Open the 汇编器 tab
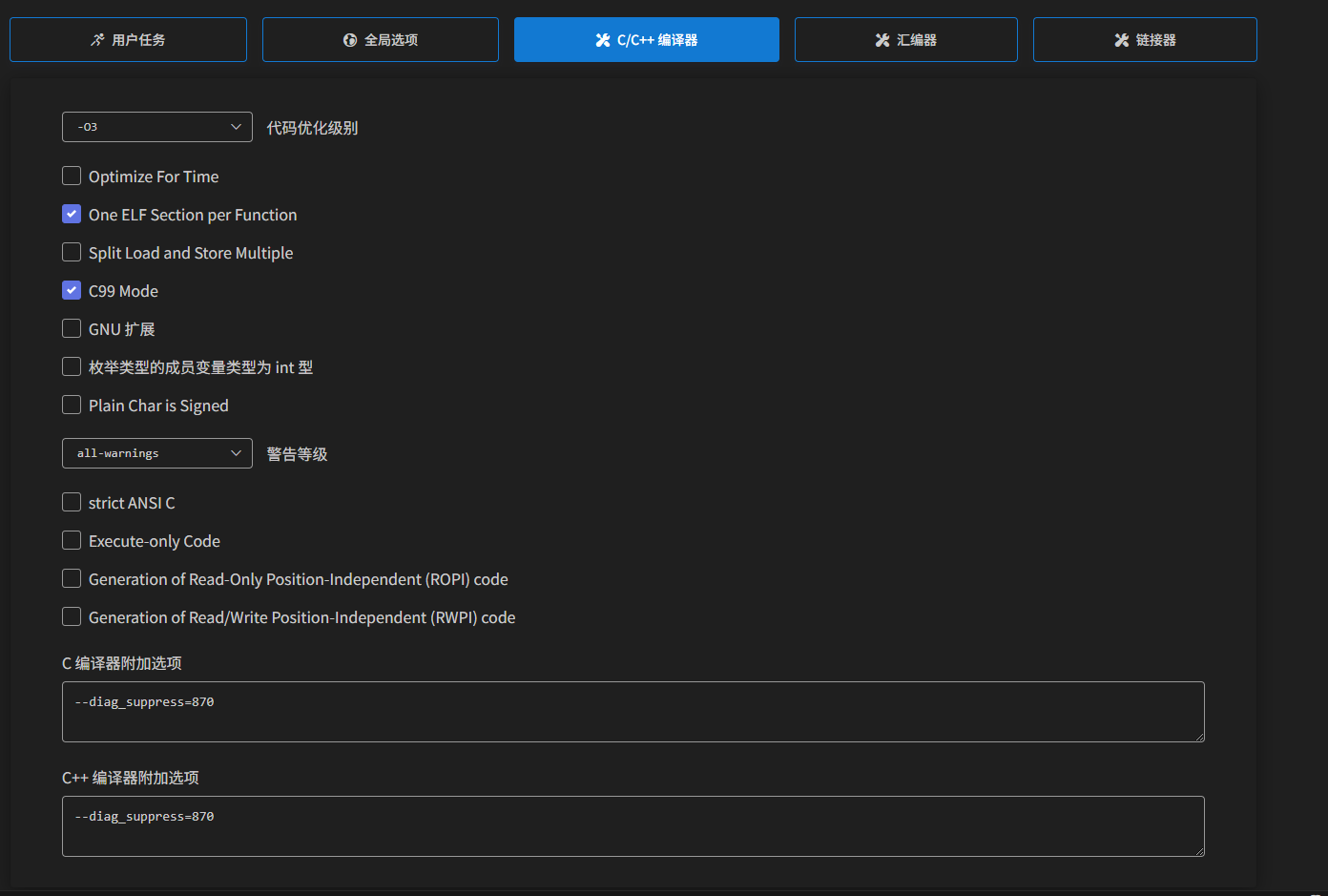Viewport: 1328px width, 896px height. click(905, 39)
